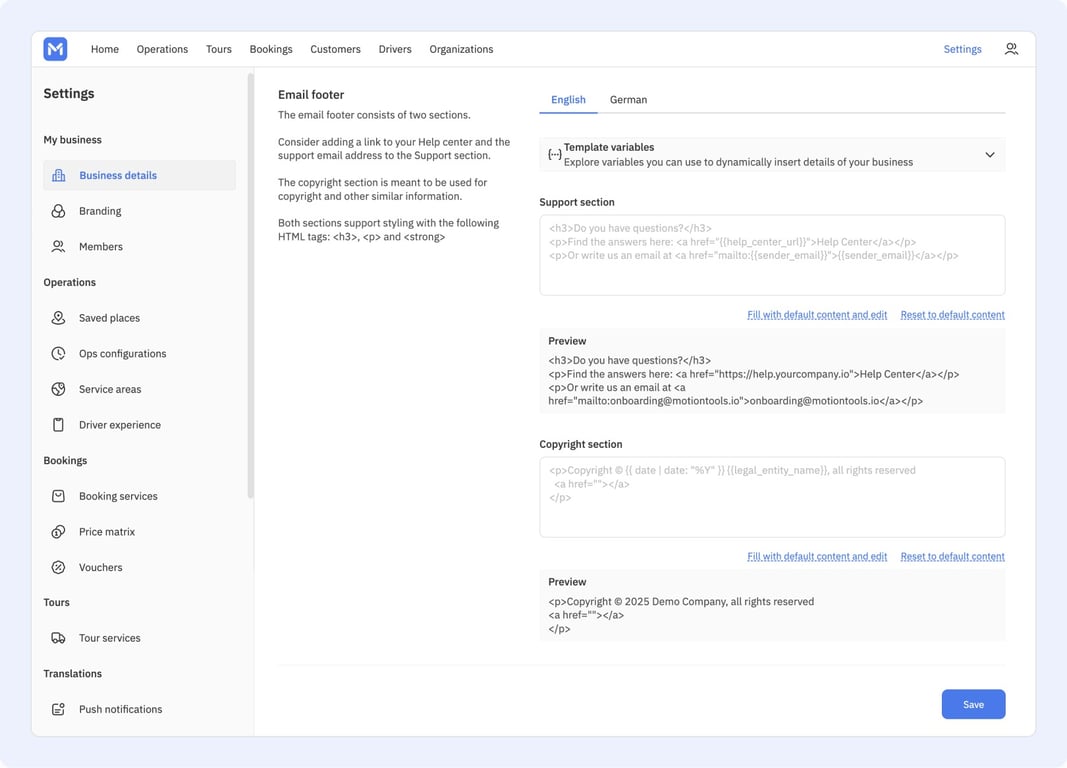This screenshot has width=1067, height=768.
Task: Reset Support section to default content
Action: pos(952,315)
